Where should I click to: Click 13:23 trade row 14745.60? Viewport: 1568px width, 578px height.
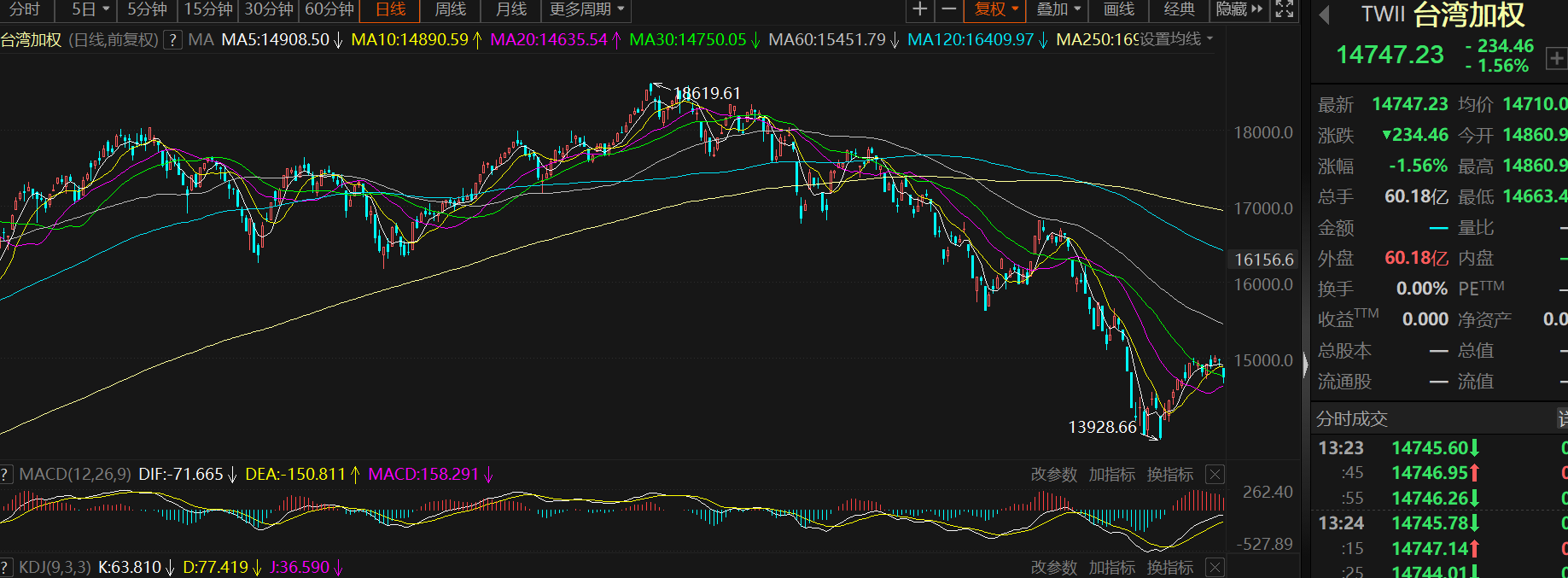(x=1439, y=448)
